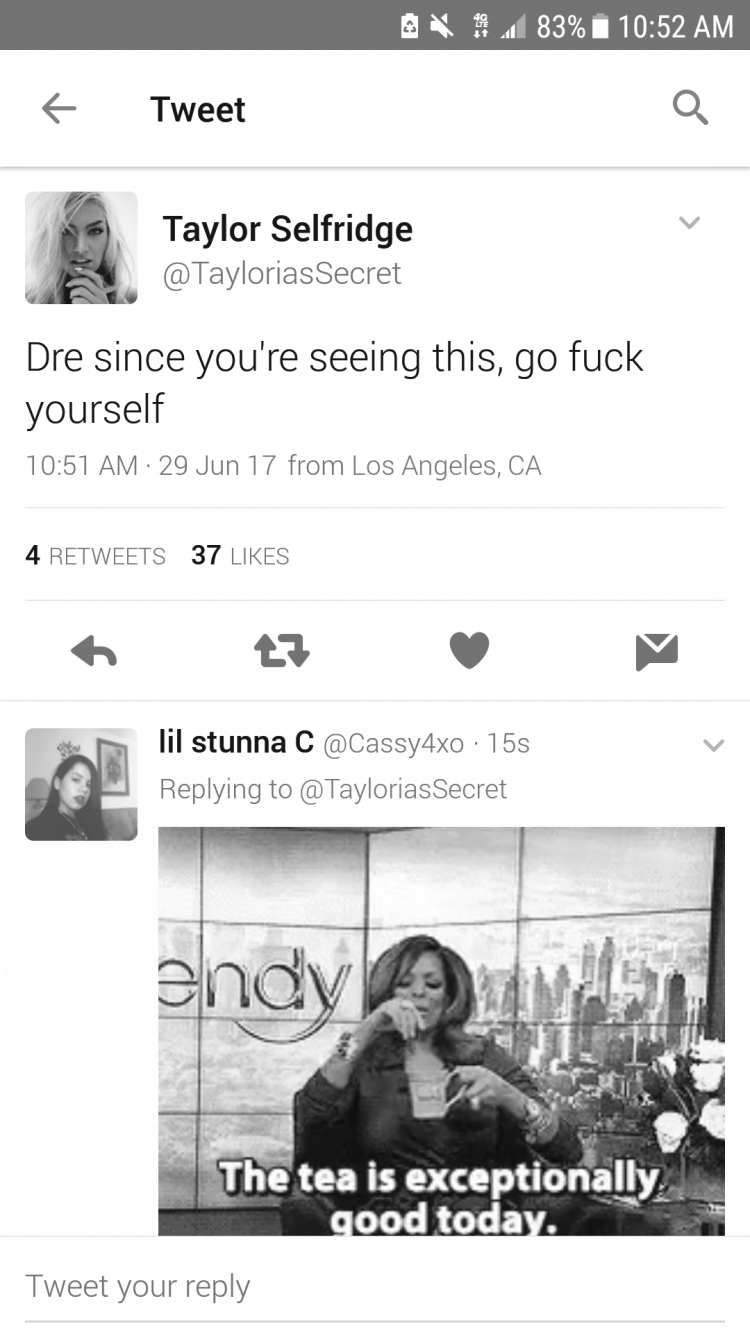Like the tweet with heart icon
Viewport: 750px width, 1333px height.
[x=469, y=651]
